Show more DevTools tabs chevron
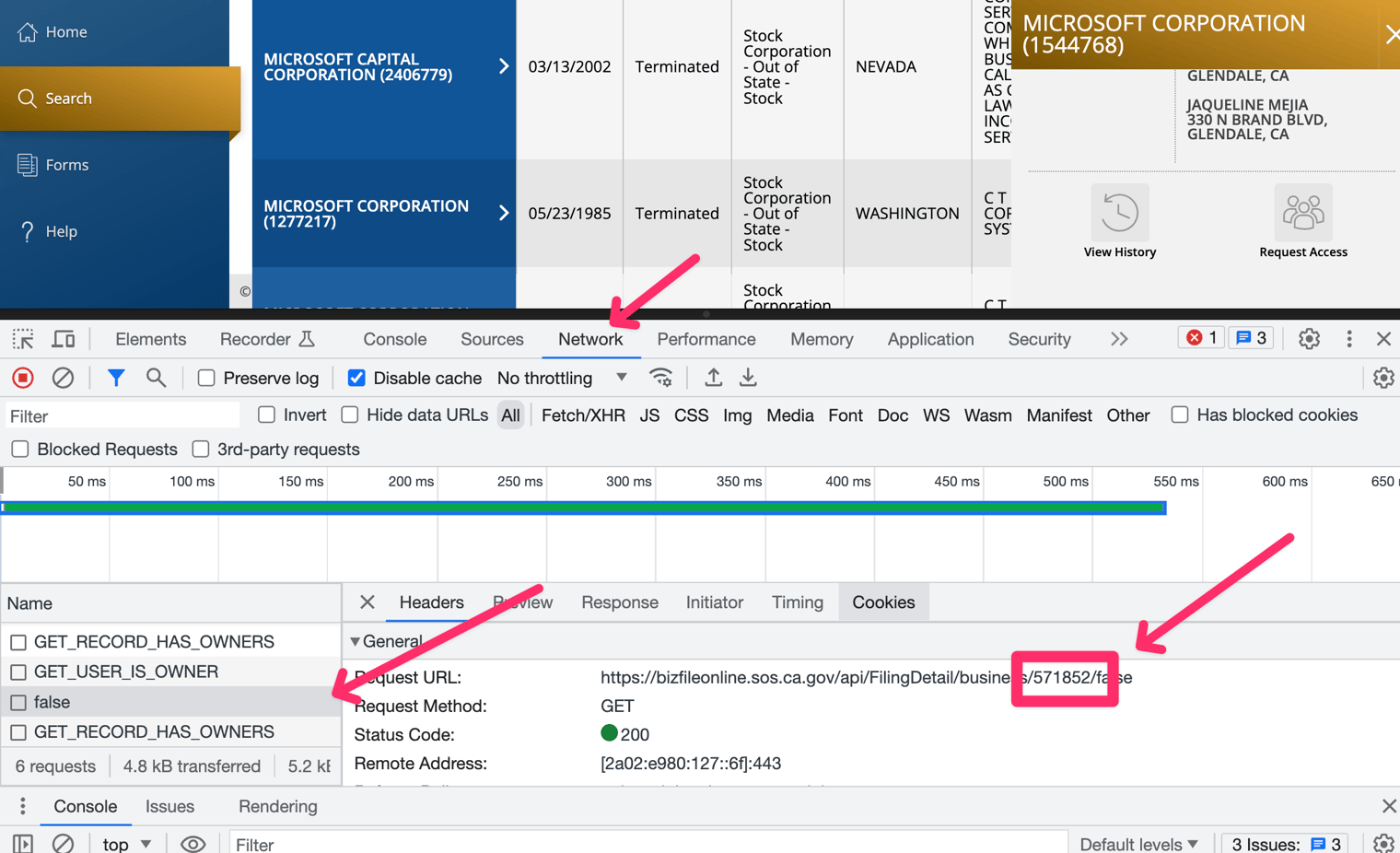 pos(1119,339)
